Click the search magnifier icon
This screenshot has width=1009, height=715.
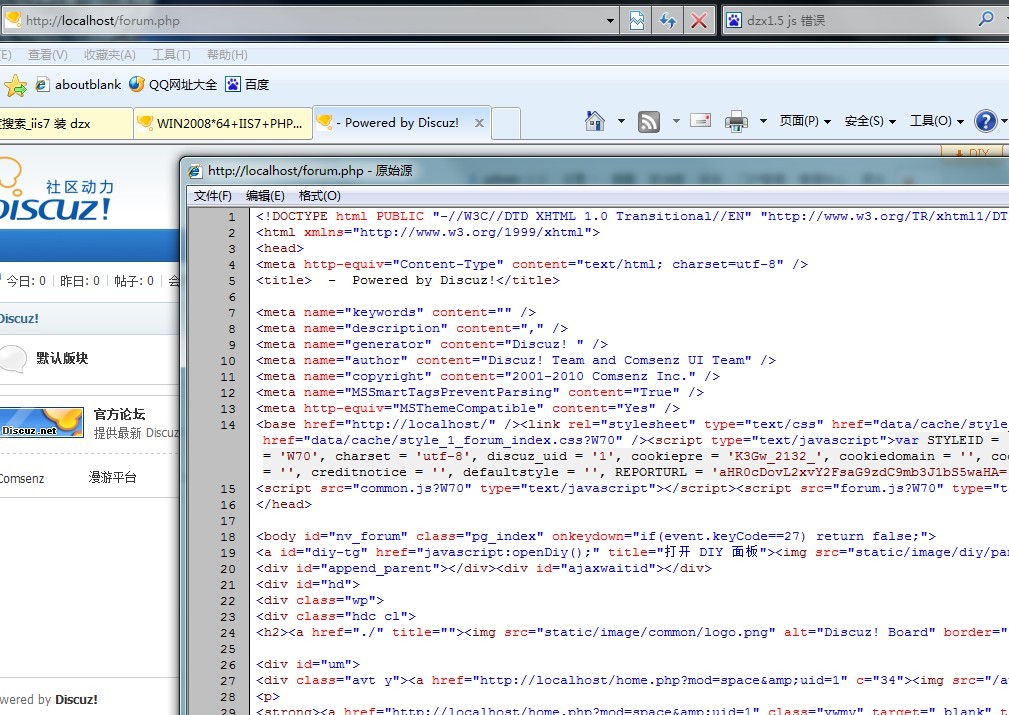coord(986,19)
